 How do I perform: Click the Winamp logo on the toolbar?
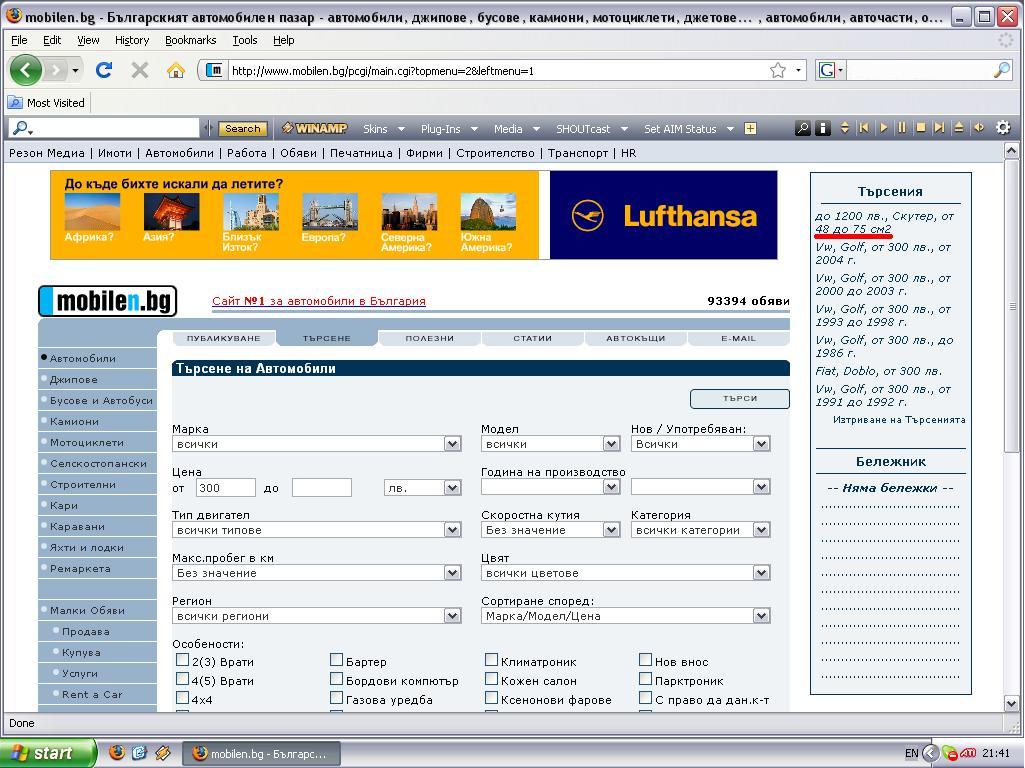314,128
